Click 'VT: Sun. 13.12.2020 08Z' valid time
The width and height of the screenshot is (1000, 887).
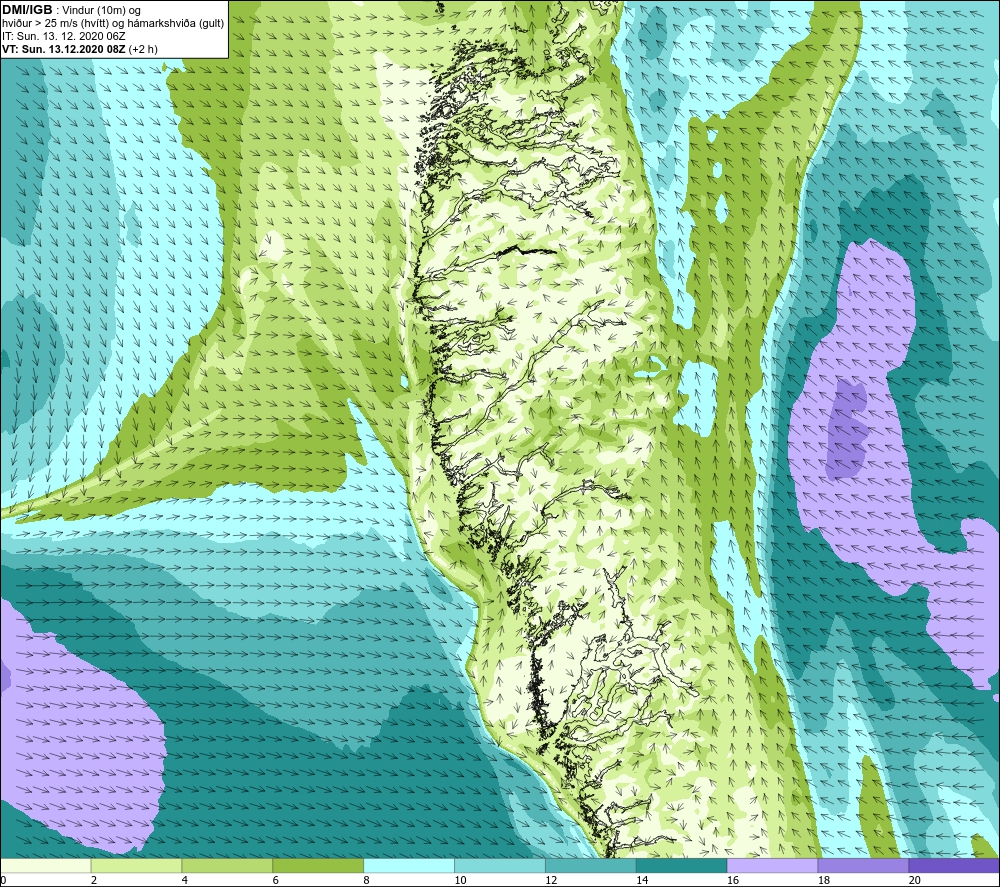pyautogui.click(x=63, y=49)
